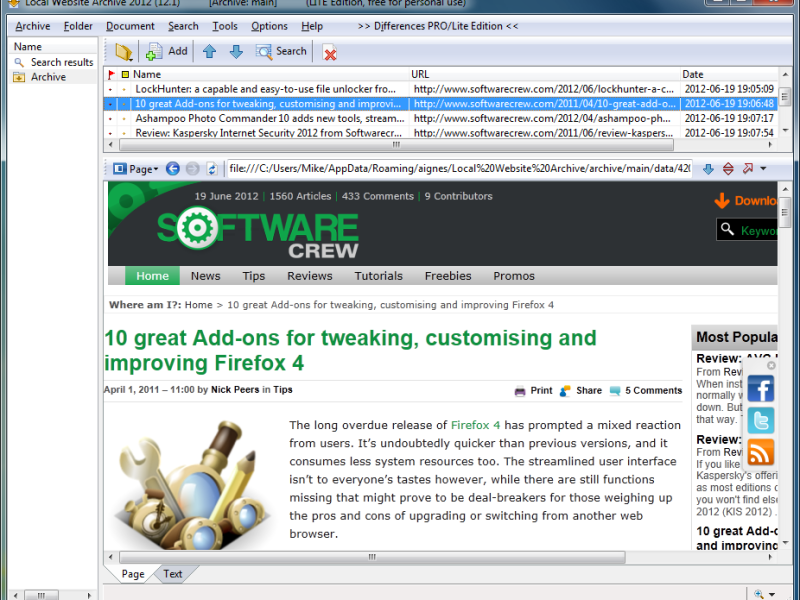Click Nick Peers author link
This screenshot has width=800, height=600.
235,390
